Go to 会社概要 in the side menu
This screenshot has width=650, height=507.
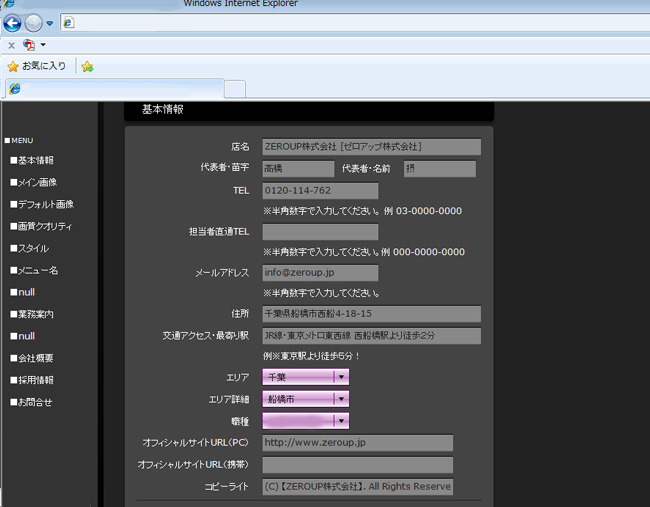[x=35, y=358]
